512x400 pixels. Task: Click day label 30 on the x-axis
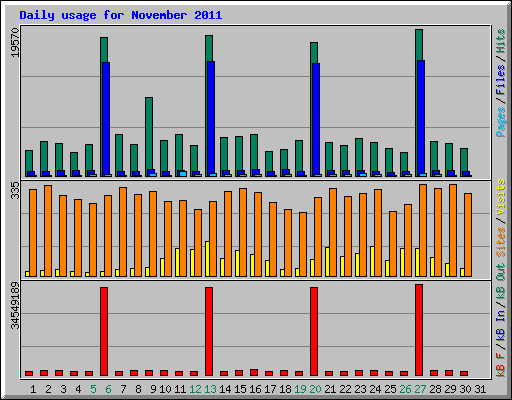point(465,389)
